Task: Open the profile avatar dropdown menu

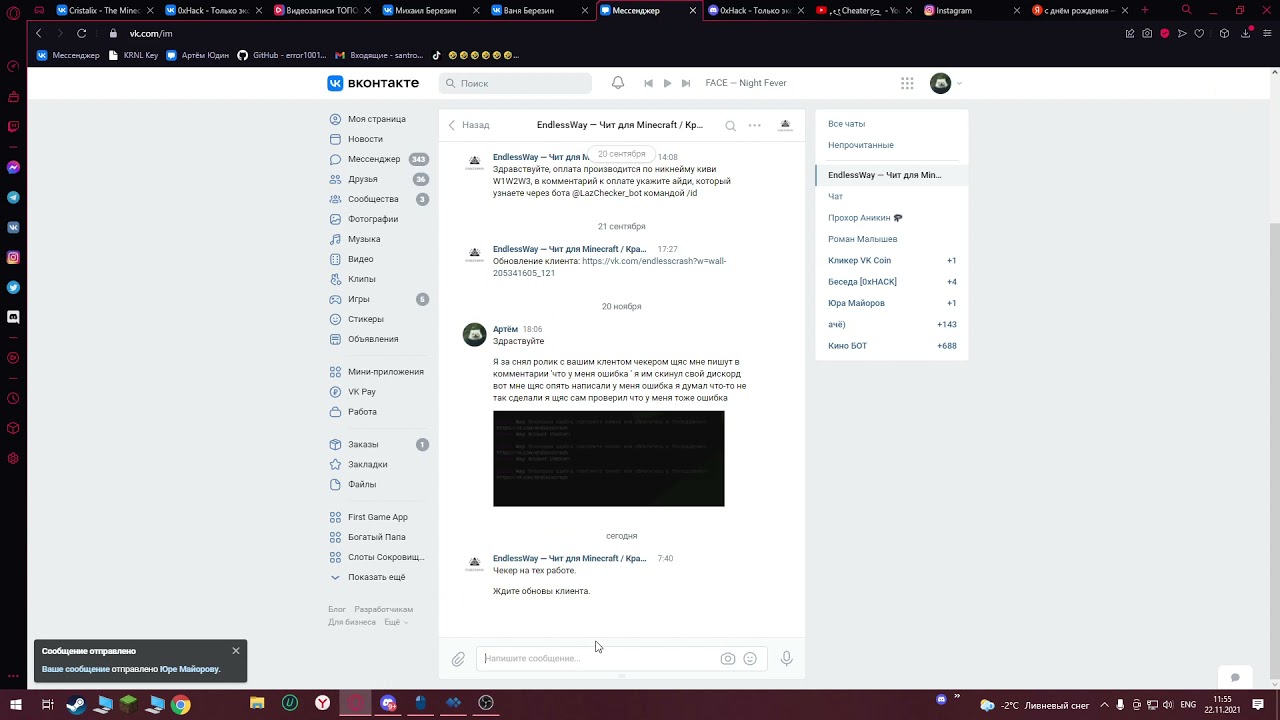Action: click(945, 83)
